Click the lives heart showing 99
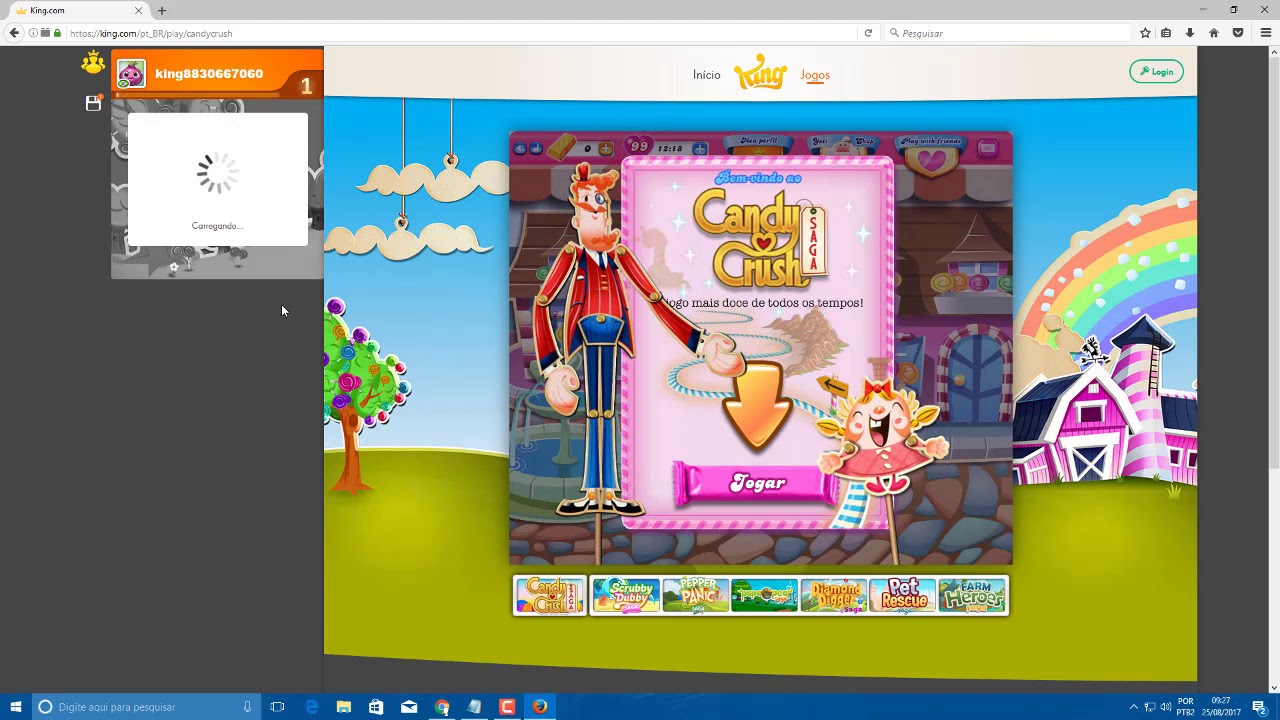The width and height of the screenshot is (1280, 720). [x=638, y=147]
